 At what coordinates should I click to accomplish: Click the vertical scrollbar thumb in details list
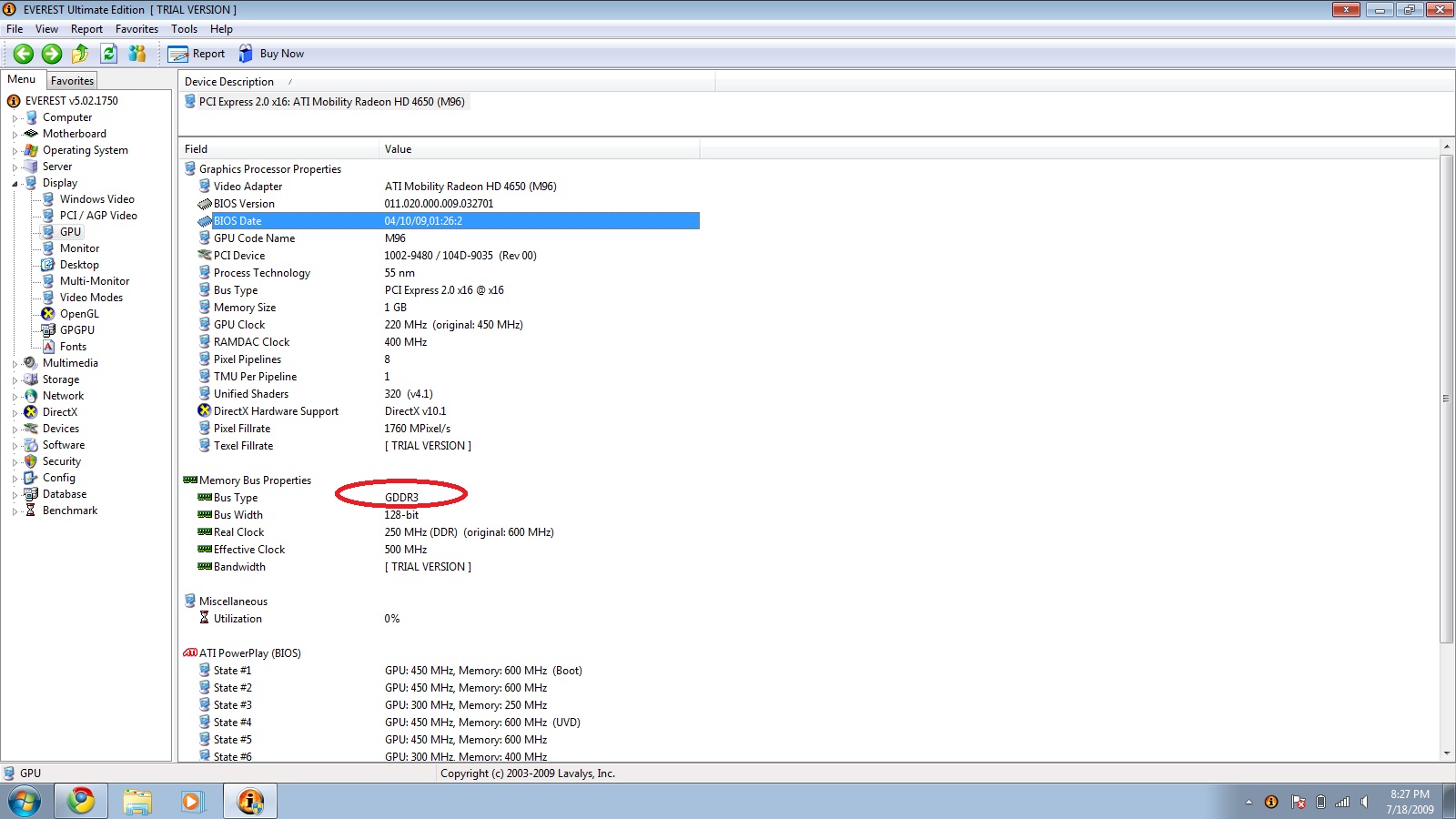[1447, 399]
